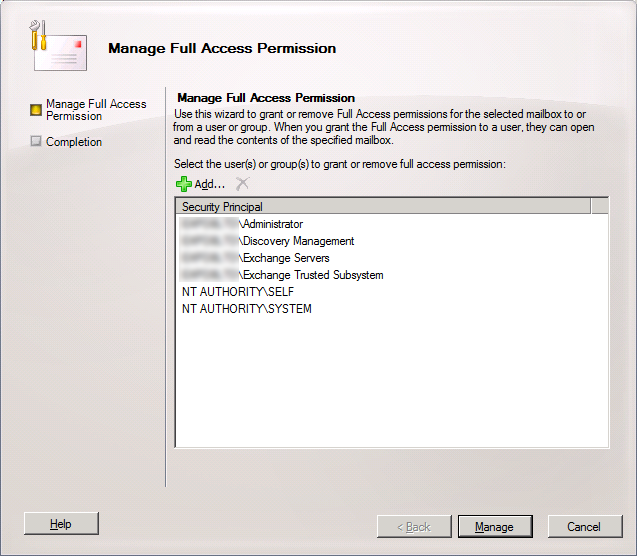Click the yellow step indicator for Manage Full Access Permission

click(x=36, y=110)
